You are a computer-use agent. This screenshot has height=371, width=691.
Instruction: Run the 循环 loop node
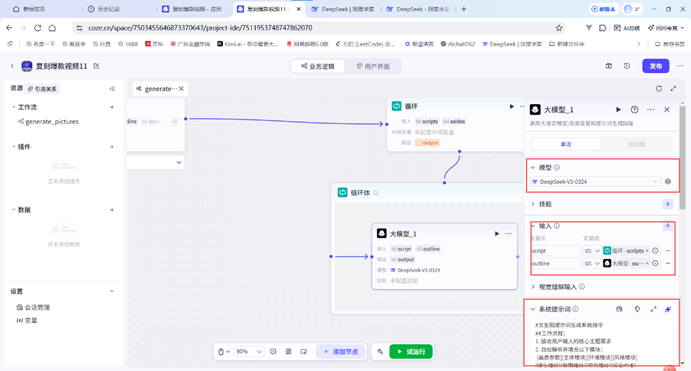[511, 106]
